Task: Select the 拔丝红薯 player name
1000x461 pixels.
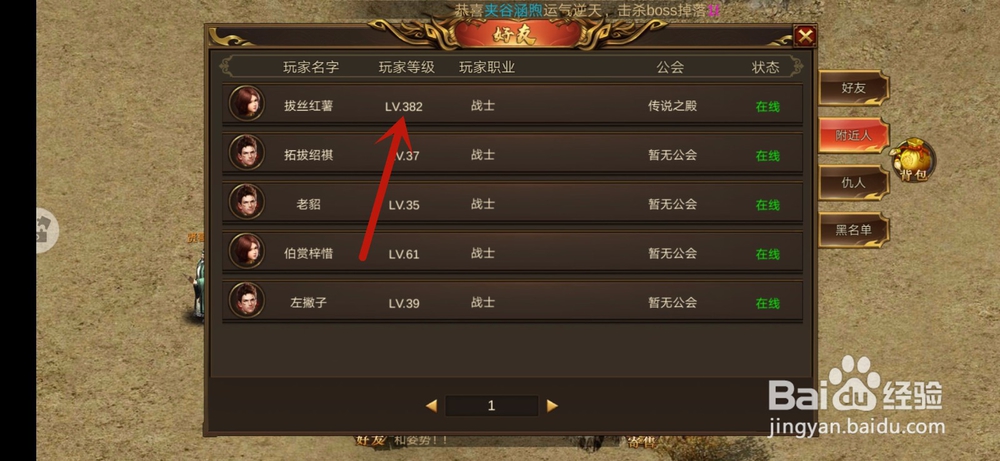Action: point(309,106)
